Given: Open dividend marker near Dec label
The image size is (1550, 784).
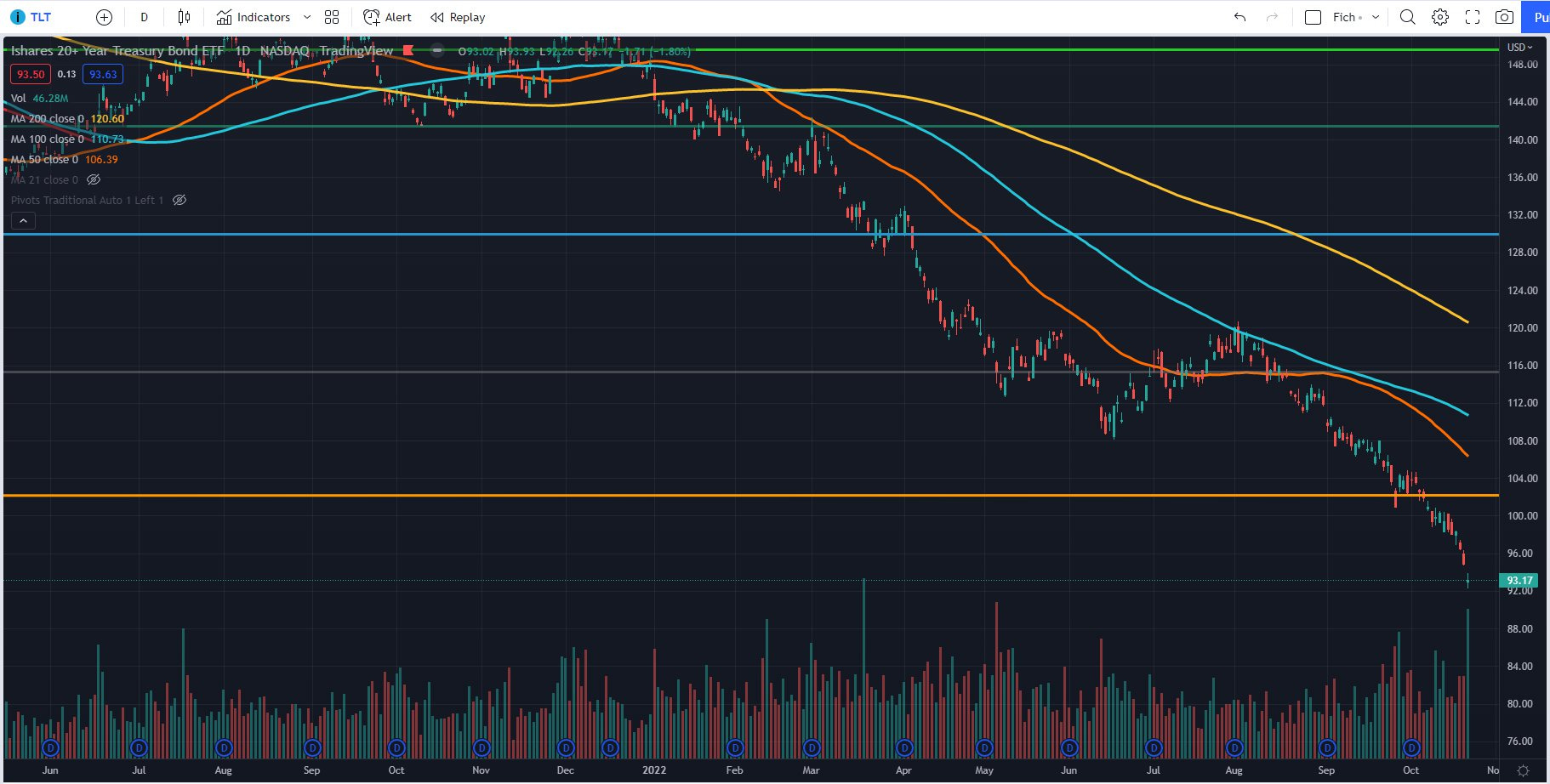Looking at the screenshot, I should (x=566, y=748).
